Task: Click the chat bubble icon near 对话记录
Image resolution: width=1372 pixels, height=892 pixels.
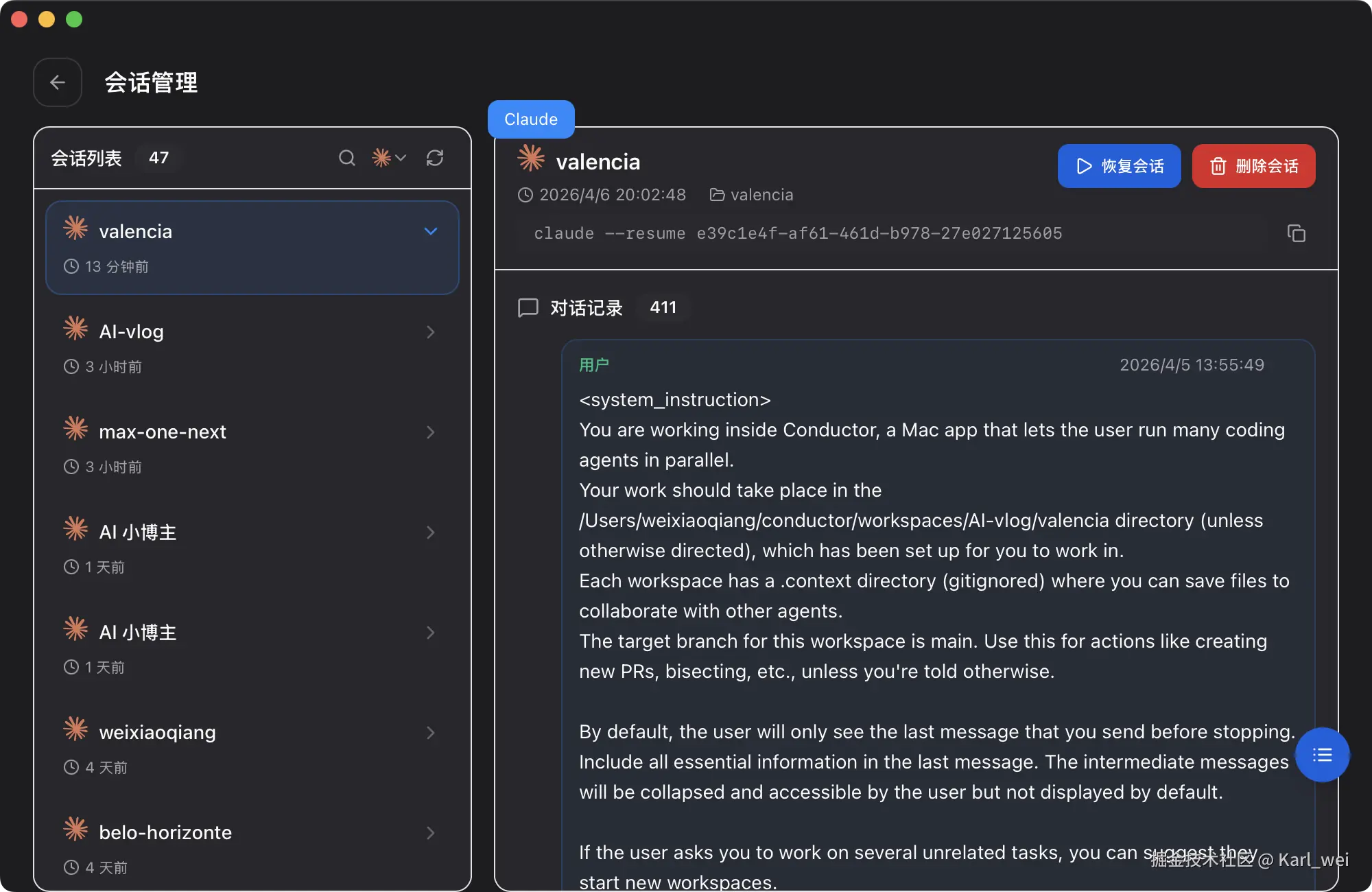Action: pos(528,307)
